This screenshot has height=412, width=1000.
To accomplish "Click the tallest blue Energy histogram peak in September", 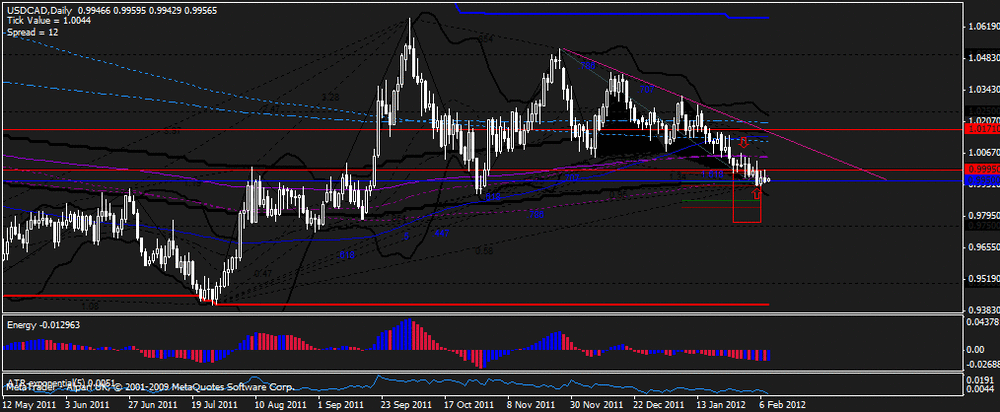I will pyautogui.click(x=408, y=334).
